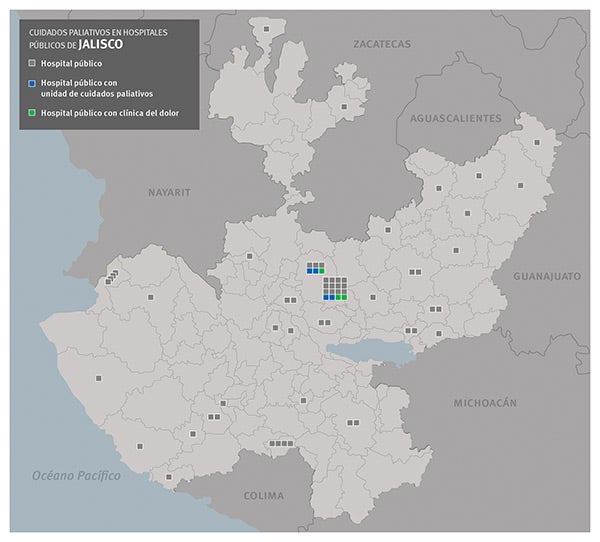Select the Océano Pacífico label
The width and height of the screenshot is (600, 542).
[x=76, y=475]
